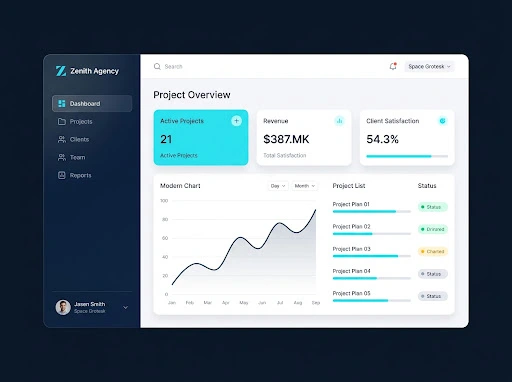Click plus icon on Active Projects card
Screen dimensions: 512x382
click(x=236, y=121)
